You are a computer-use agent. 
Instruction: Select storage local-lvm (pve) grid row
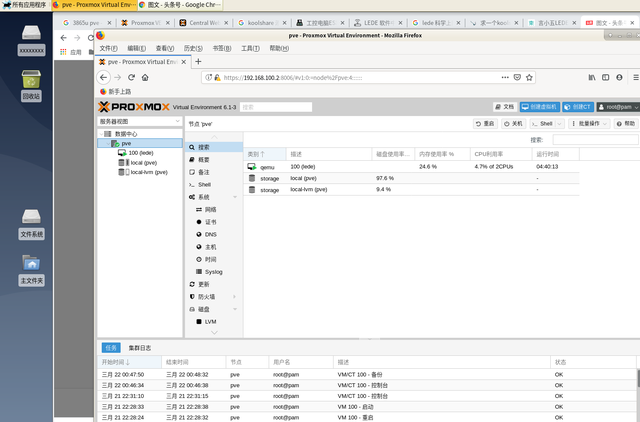tap(411, 190)
